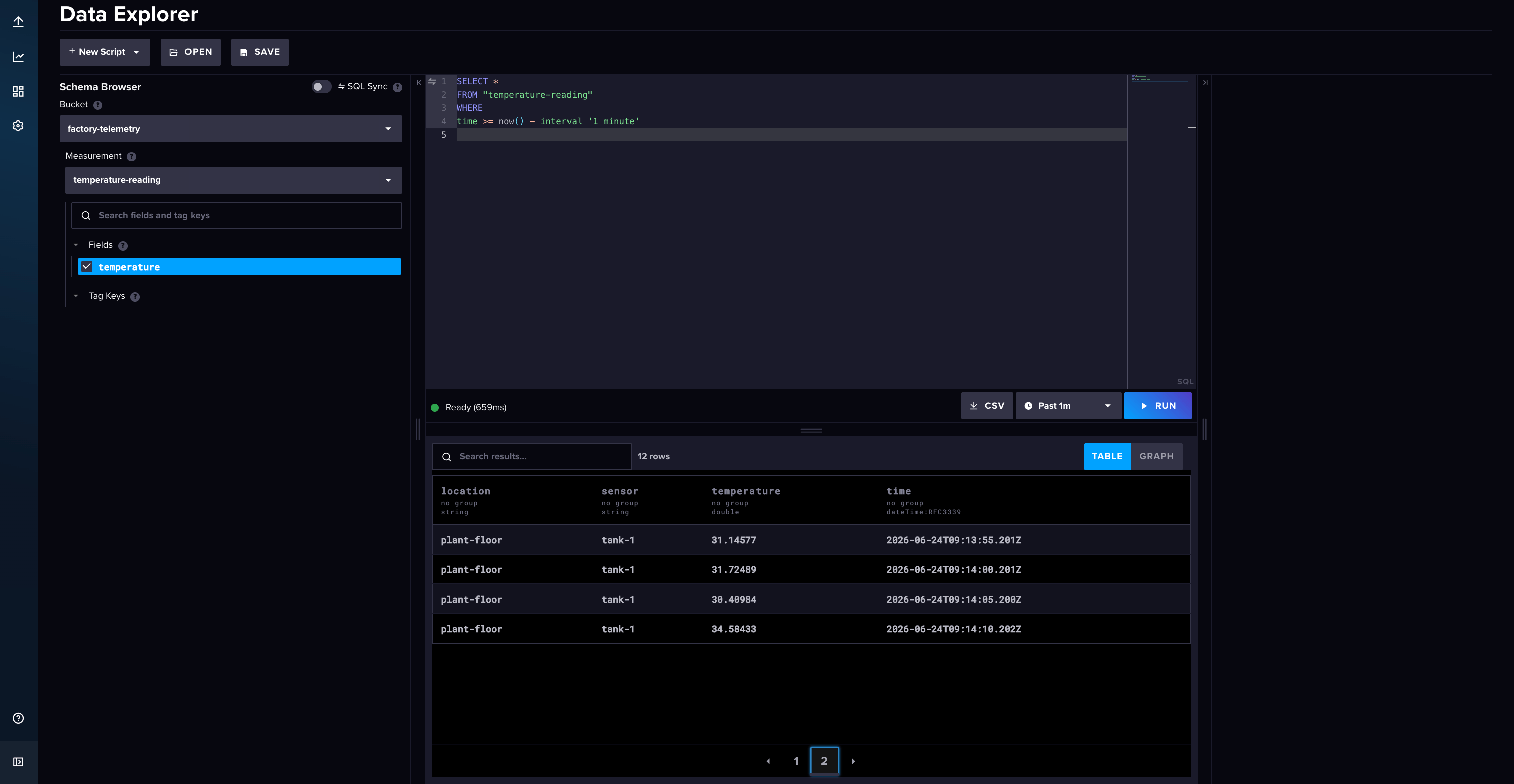Click Measurement help question icon

(x=132, y=157)
